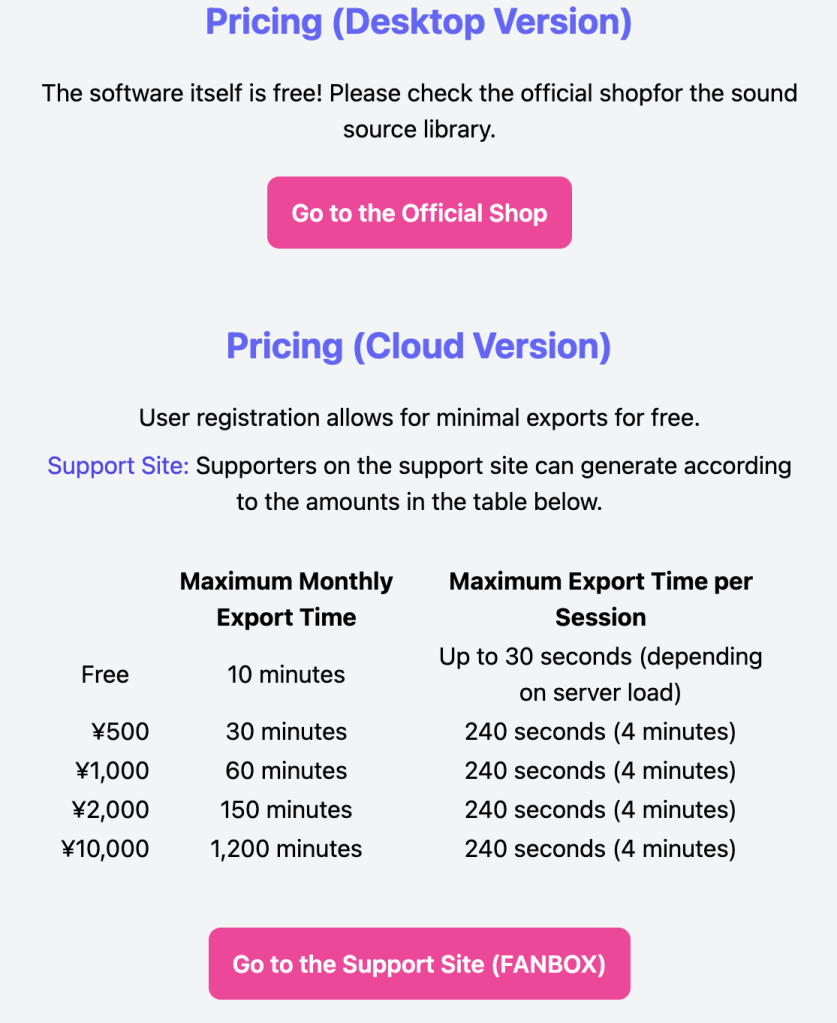837x1023 pixels.
Task: Select the Maximum Export Time per Session header
Action: click(600, 599)
